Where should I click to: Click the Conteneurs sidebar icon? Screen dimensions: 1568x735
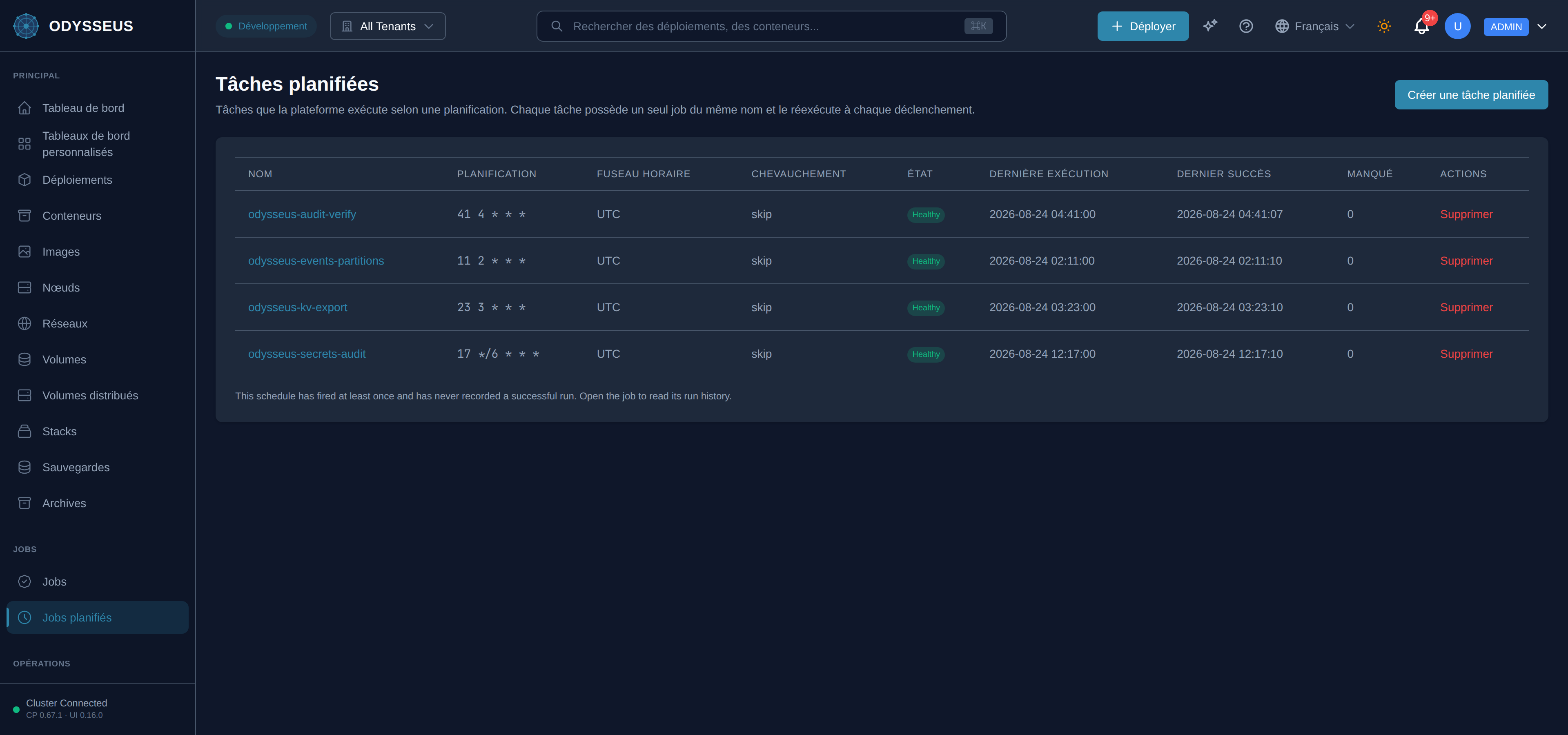tap(24, 215)
